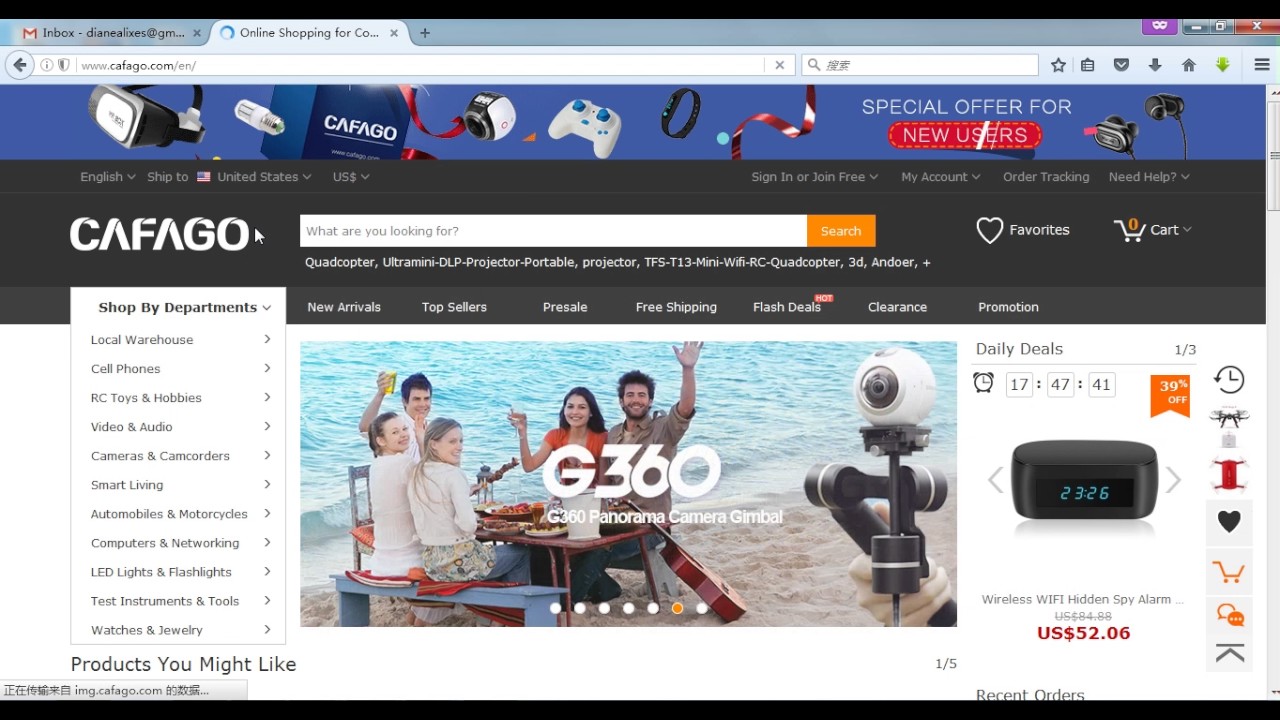Select the first carousel slide dot
The height and width of the screenshot is (720, 1280).
click(555, 608)
